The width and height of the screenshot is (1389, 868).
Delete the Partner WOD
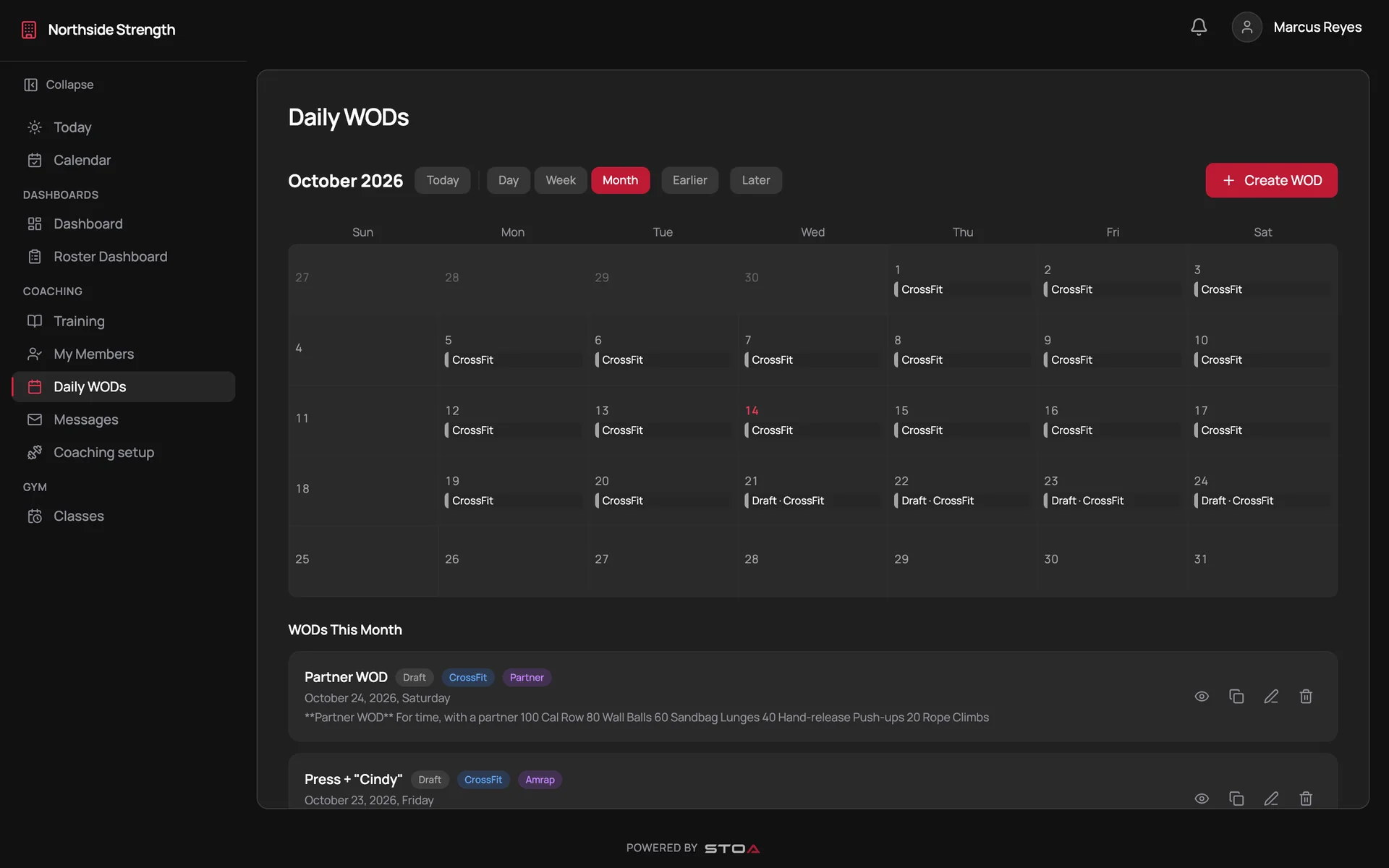pyautogui.click(x=1306, y=697)
